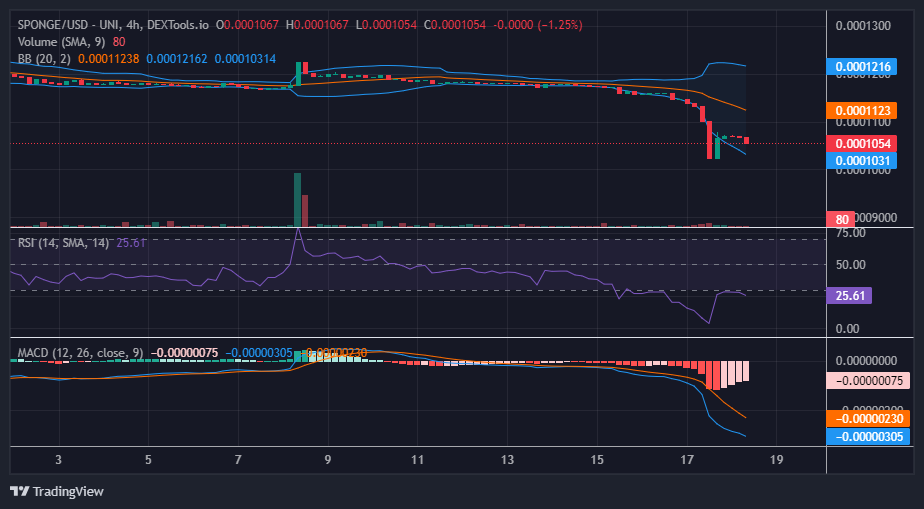Click the orange basis label 0.0001123
Image resolution: width=924 pixels, height=509 pixels.
click(862, 110)
